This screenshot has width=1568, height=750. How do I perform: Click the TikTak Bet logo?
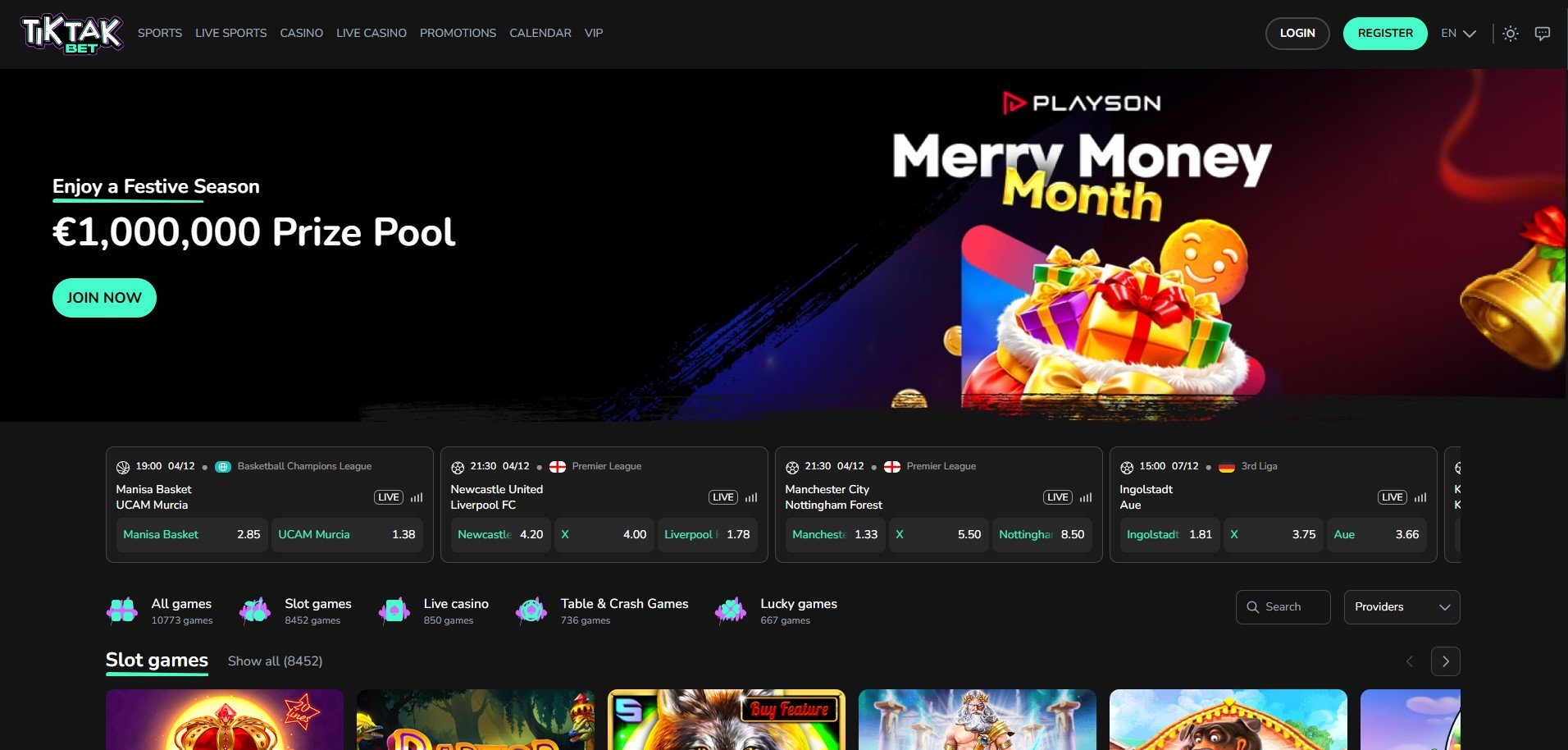coord(72,34)
